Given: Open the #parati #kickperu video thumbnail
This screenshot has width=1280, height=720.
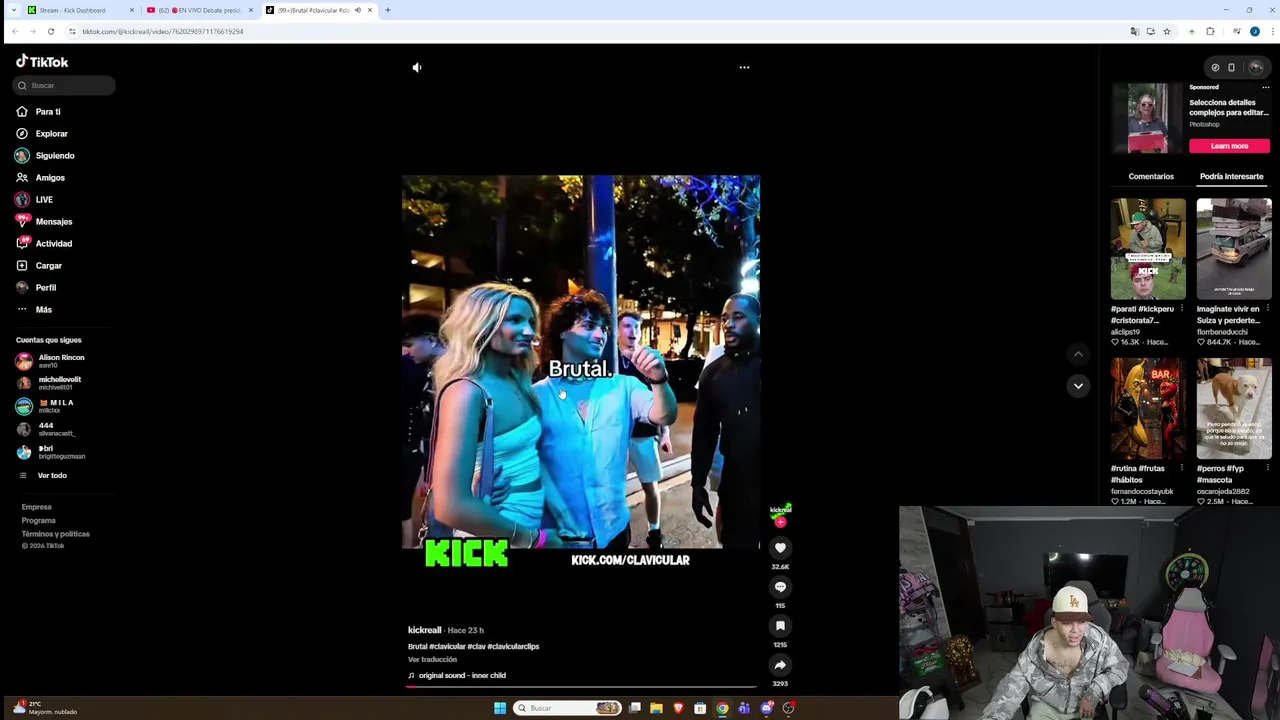Looking at the screenshot, I should coord(1148,249).
